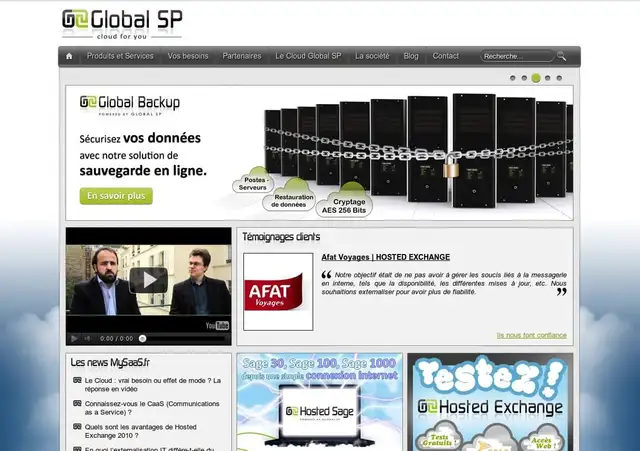Go to the home page via house icon
Image resolution: width=640 pixels, height=451 pixels.
[x=69, y=56]
